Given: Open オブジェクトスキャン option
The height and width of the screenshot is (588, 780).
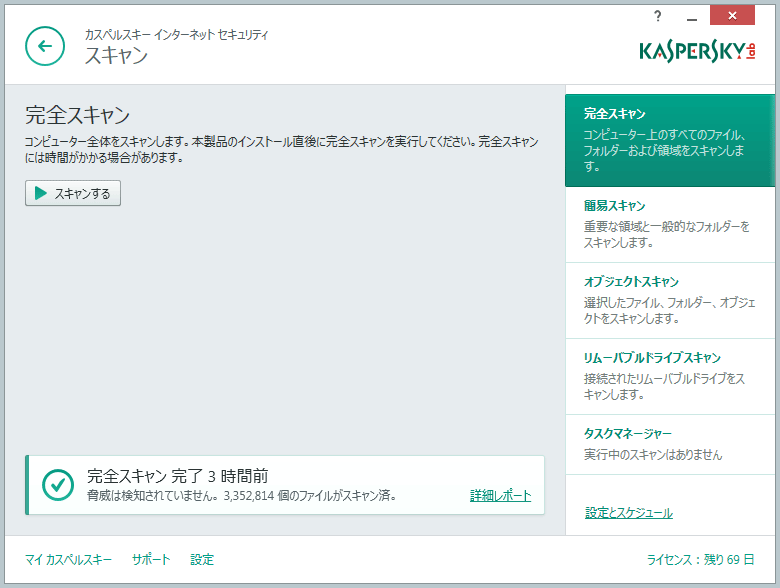Looking at the screenshot, I should pos(670,300).
